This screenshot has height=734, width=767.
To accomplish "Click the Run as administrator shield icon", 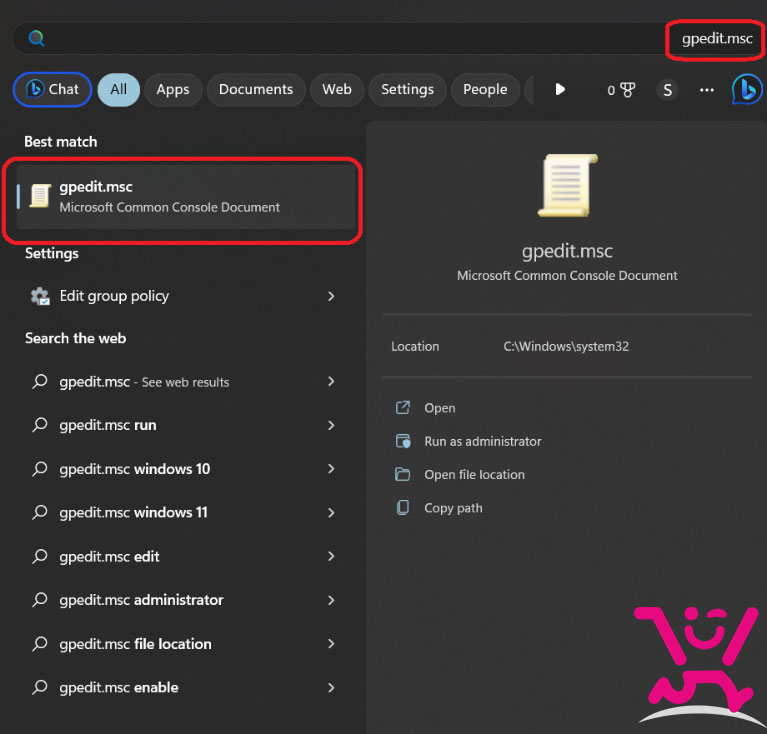I will point(403,441).
